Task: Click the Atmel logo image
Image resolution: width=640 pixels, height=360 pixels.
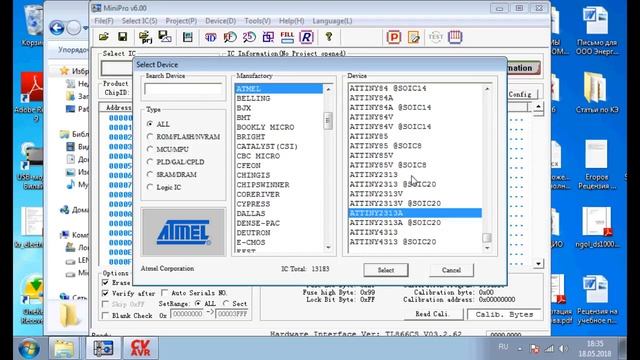Action: click(x=183, y=232)
